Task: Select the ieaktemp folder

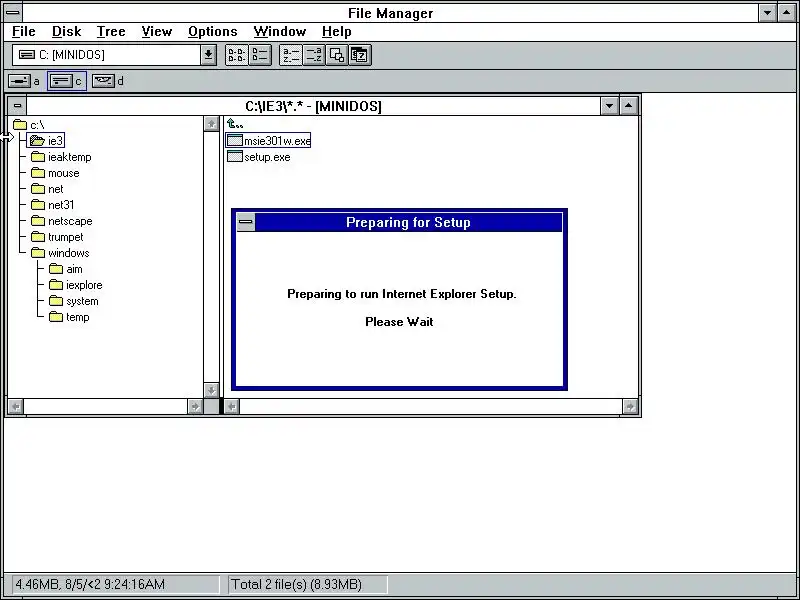Action: tap(61, 157)
